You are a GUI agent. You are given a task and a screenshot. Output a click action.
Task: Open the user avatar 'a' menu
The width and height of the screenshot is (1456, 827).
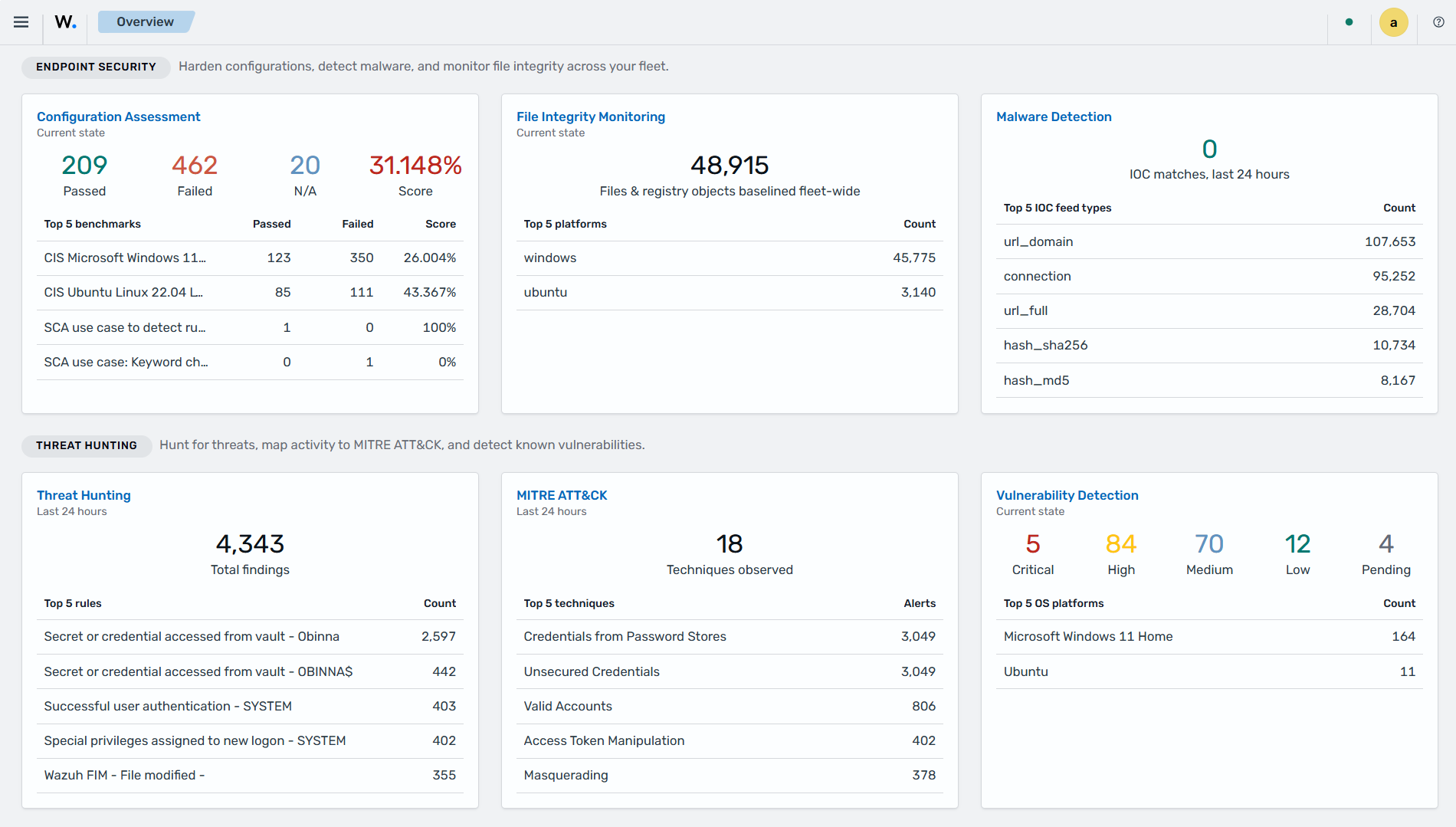tap(1393, 22)
